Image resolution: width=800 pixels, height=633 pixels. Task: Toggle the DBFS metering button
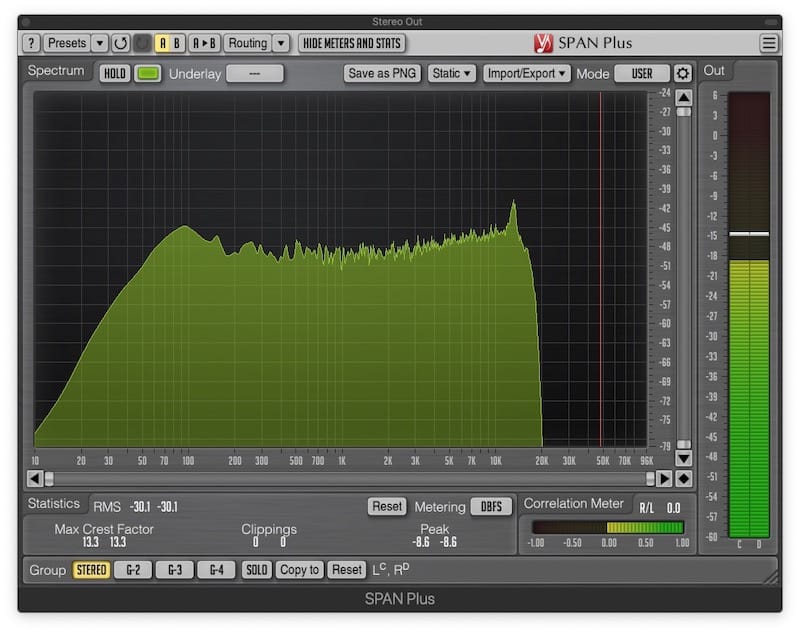(x=491, y=507)
